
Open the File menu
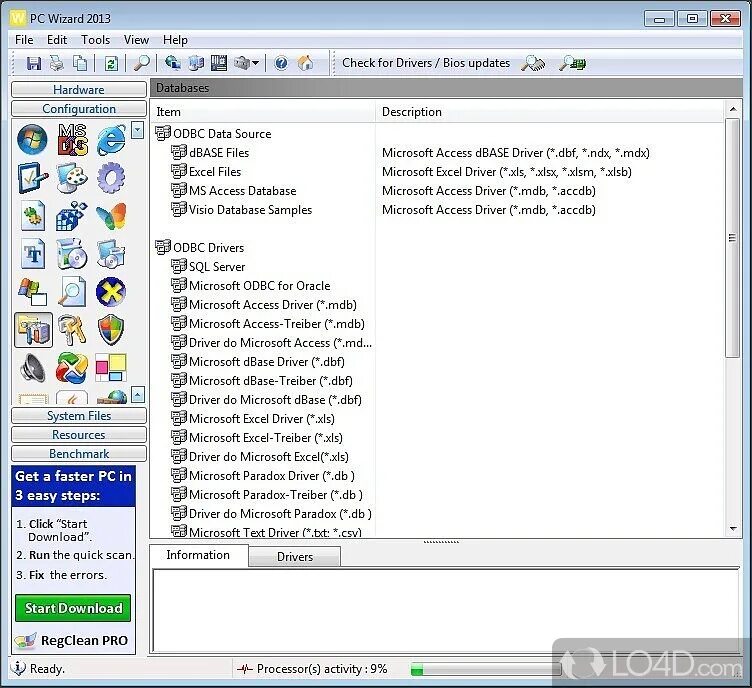[24, 40]
